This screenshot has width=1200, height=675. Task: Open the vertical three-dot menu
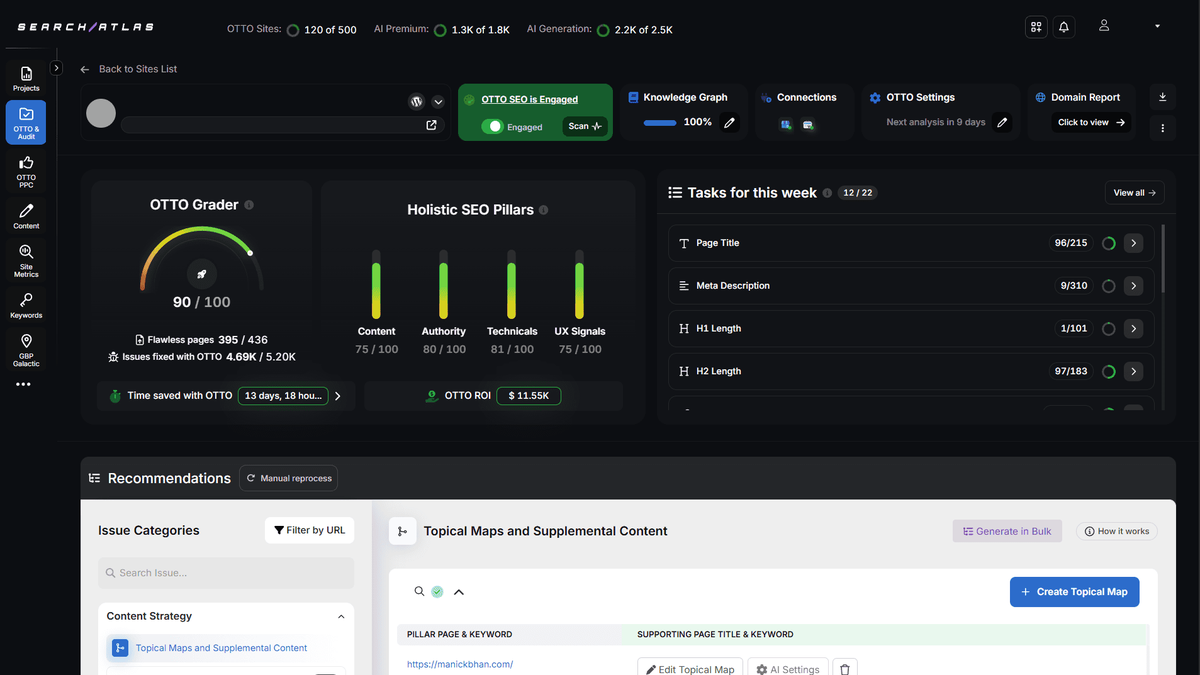pos(1162,128)
